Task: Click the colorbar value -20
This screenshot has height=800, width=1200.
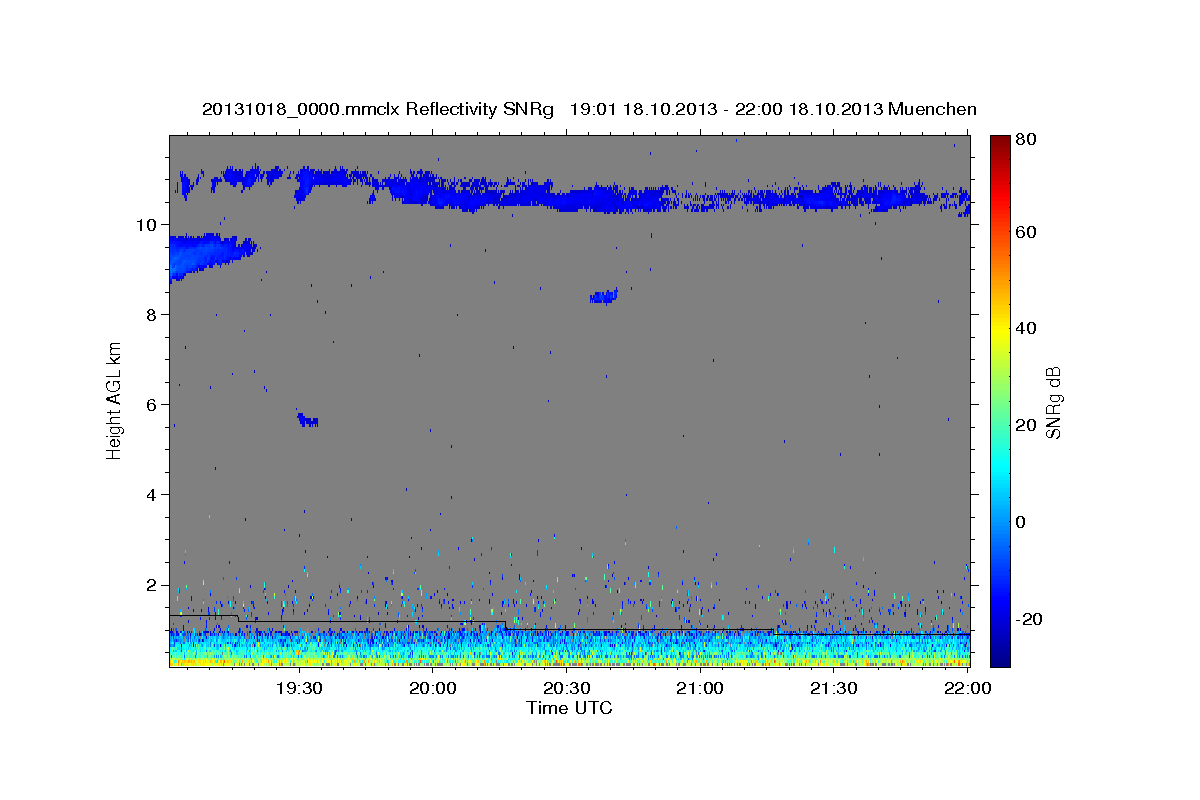Action: click(x=1030, y=619)
